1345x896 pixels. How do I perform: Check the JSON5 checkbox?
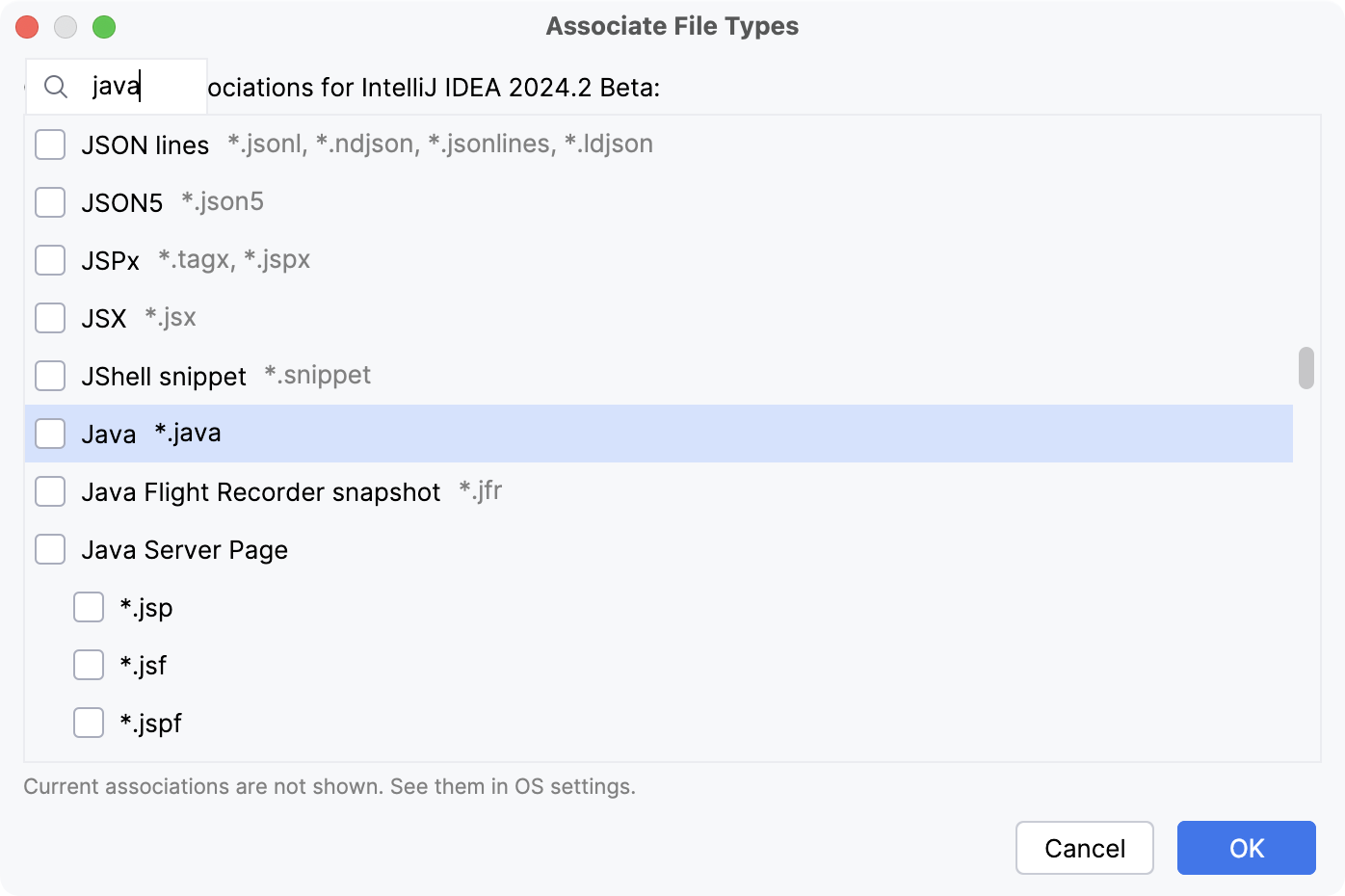[50, 202]
